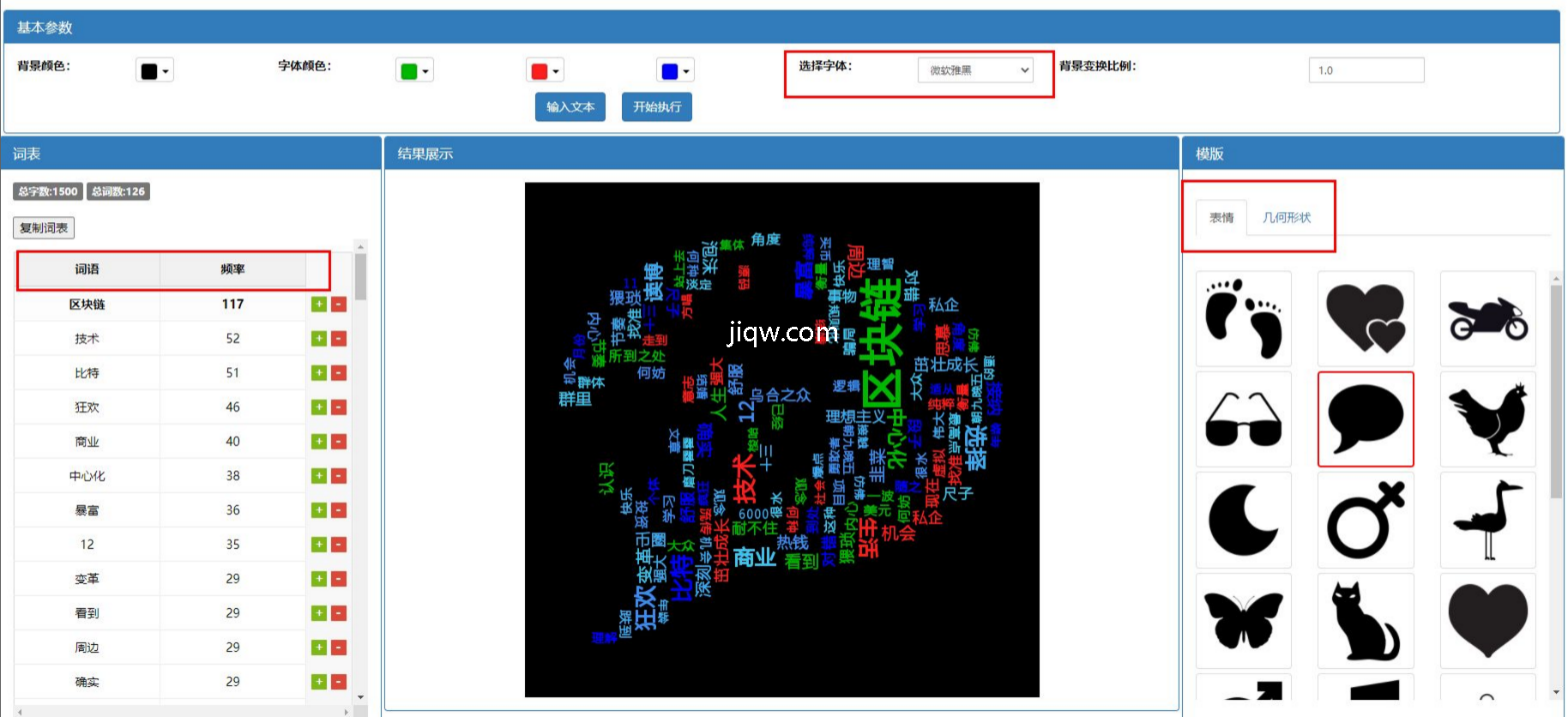Screen dimensions: 1568x717
Task: Pick the sunglasses template shape
Action: pyautogui.click(x=1243, y=419)
